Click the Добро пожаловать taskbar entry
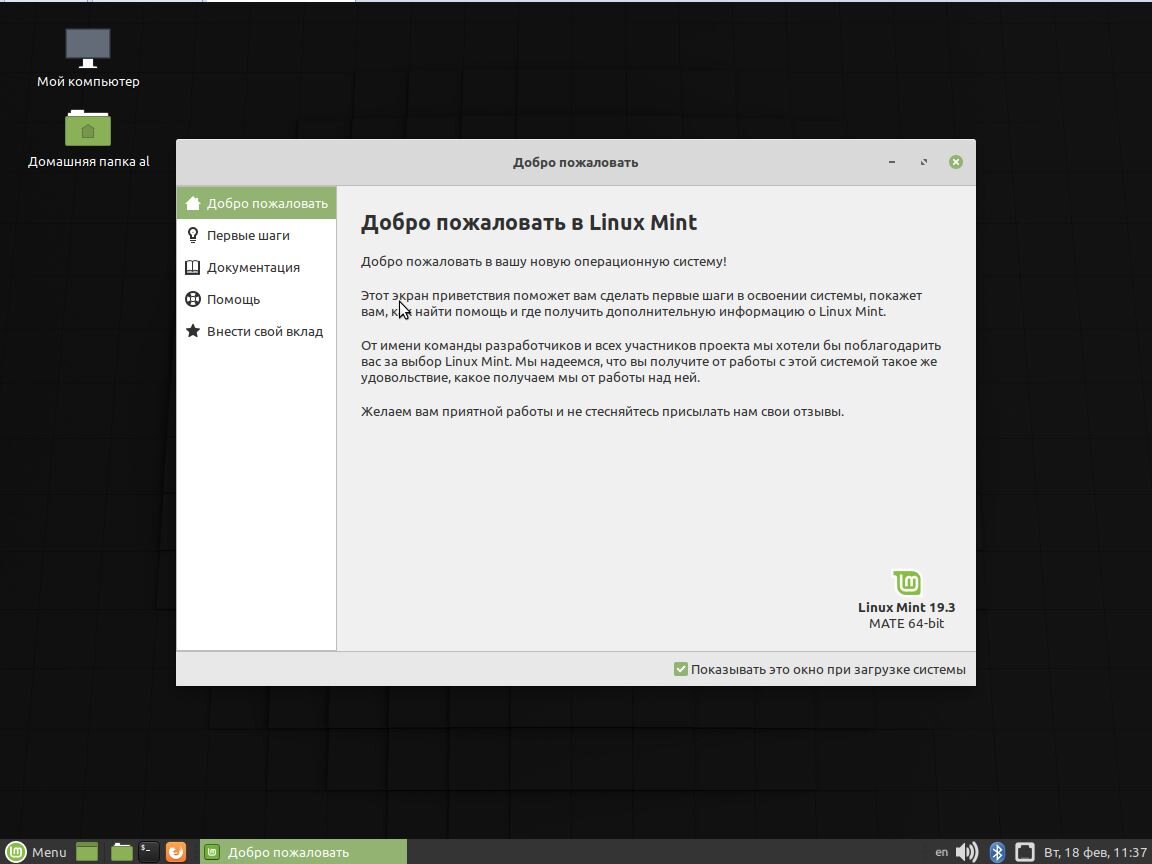The image size is (1152, 864). (303, 852)
